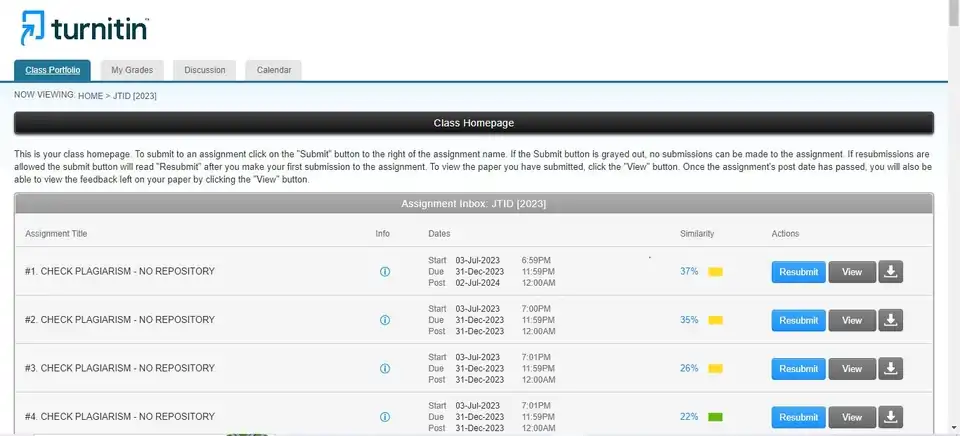Resubmit paper for assignment #3
The height and width of the screenshot is (436, 960).
tap(798, 369)
